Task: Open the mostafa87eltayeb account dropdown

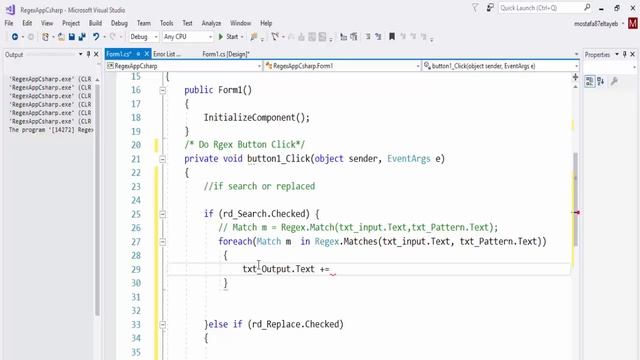Action: [623, 24]
